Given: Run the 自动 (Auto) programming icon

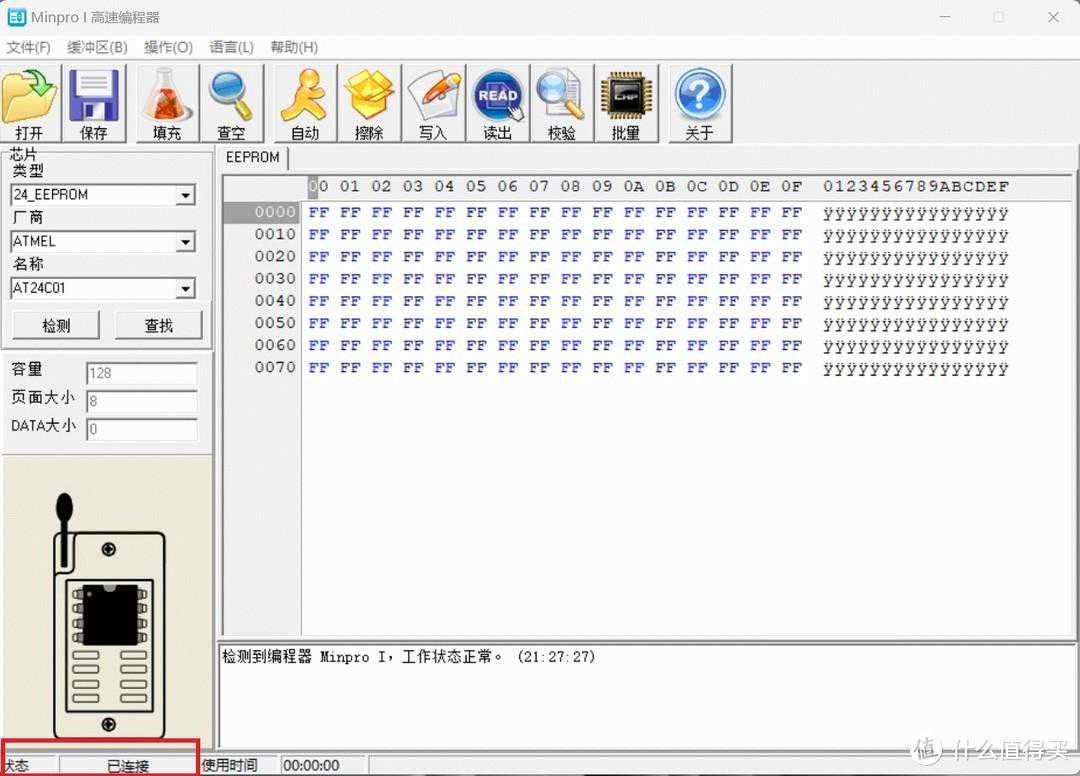Looking at the screenshot, I should (305, 104).
